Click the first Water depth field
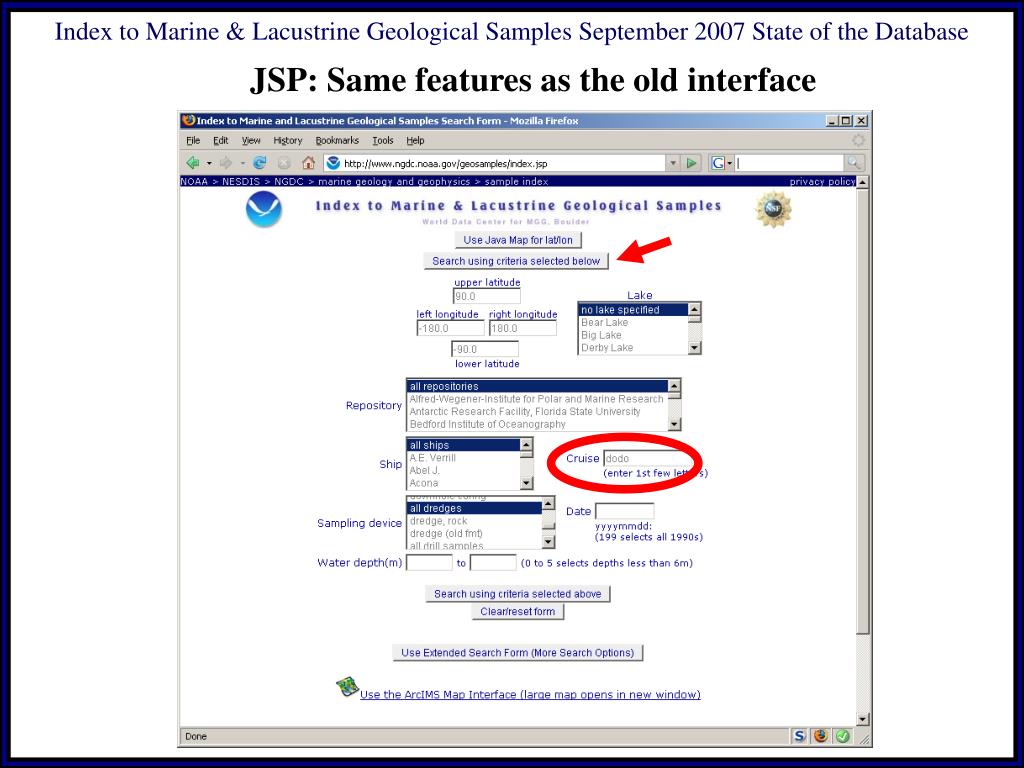The image size is (1024, 768). [429, 562]
